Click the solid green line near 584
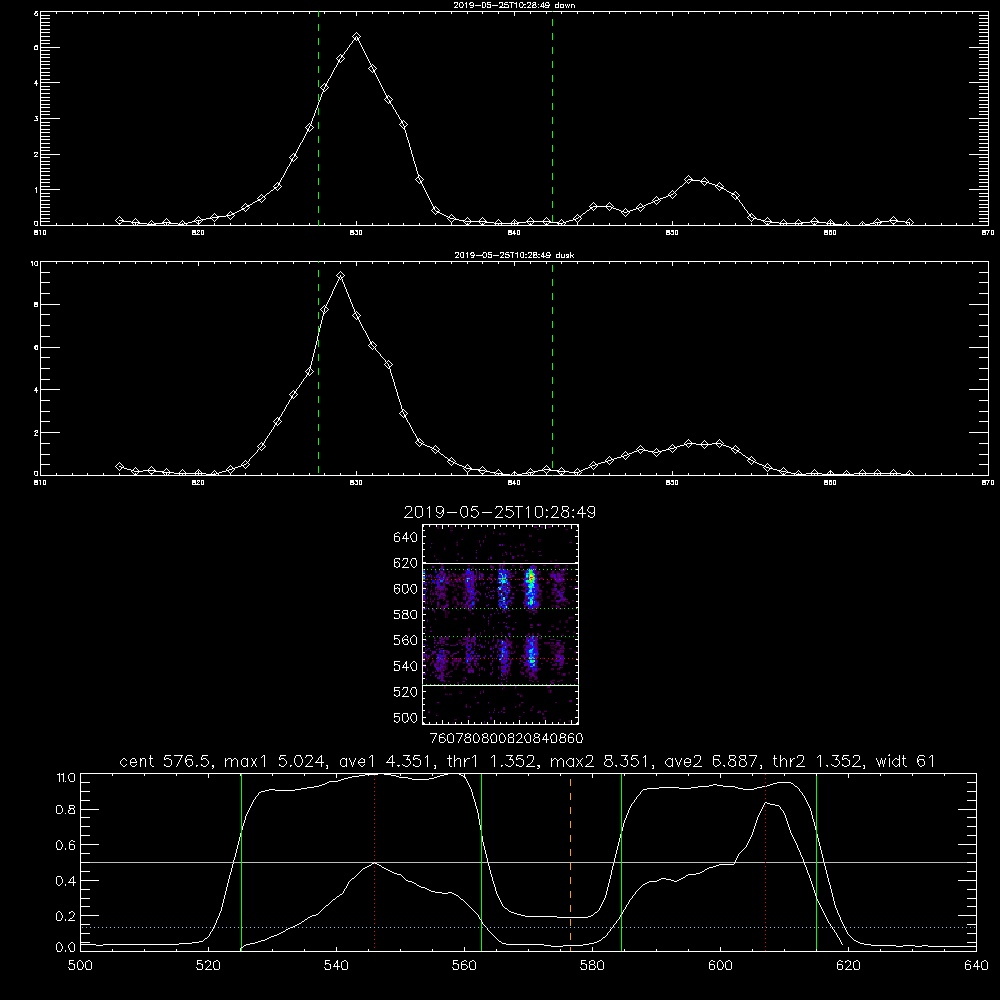Viewport: 1000px width, 1000px height. pyautogui.click(x=621, y=861)
